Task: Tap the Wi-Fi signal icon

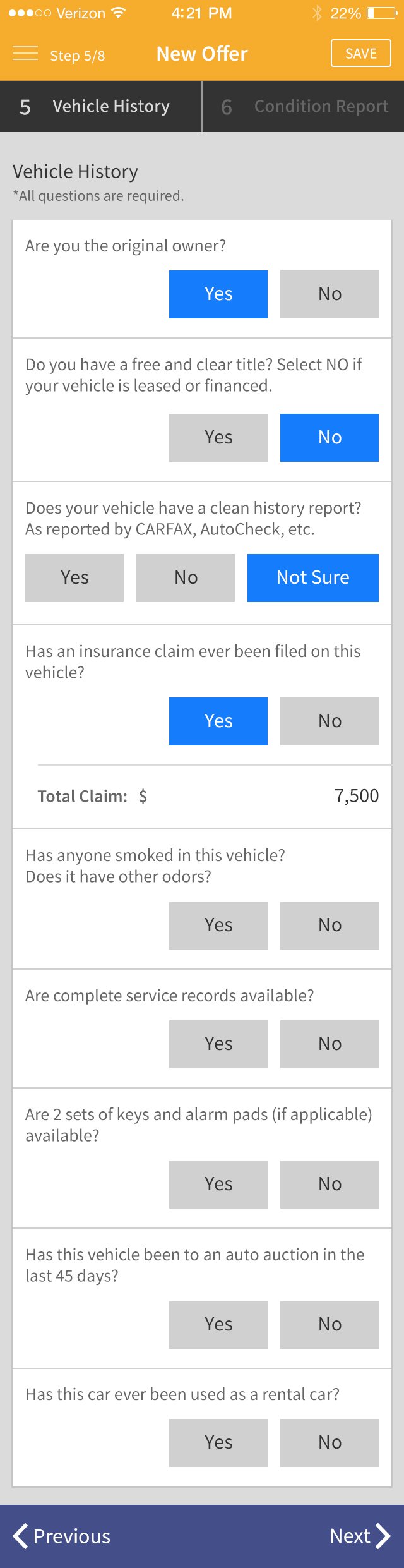Action: tap(118, 13)
